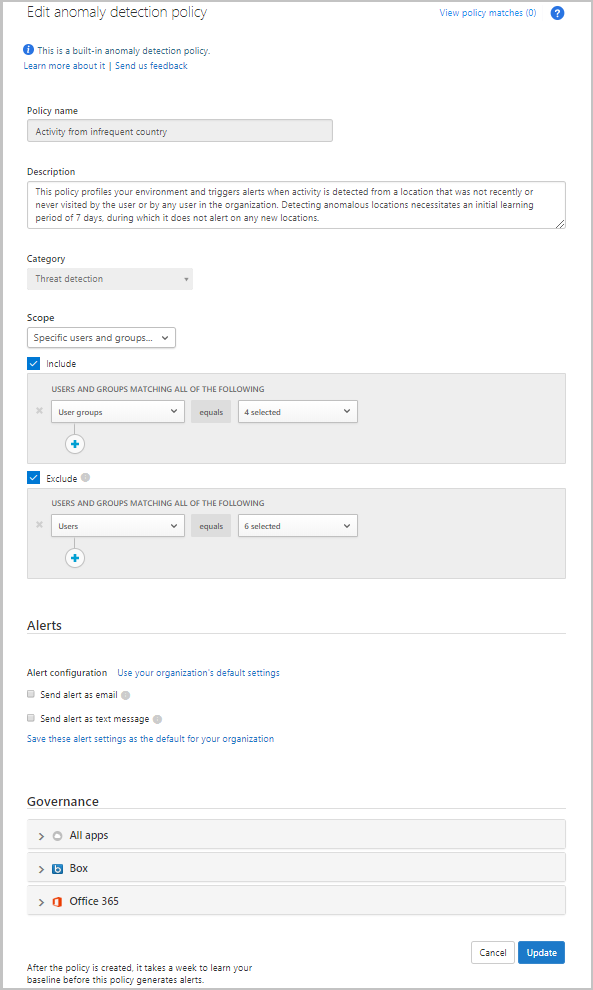Remove the Users exclude filter row
This screenshot has height=990, width=593.
(39, 525)
